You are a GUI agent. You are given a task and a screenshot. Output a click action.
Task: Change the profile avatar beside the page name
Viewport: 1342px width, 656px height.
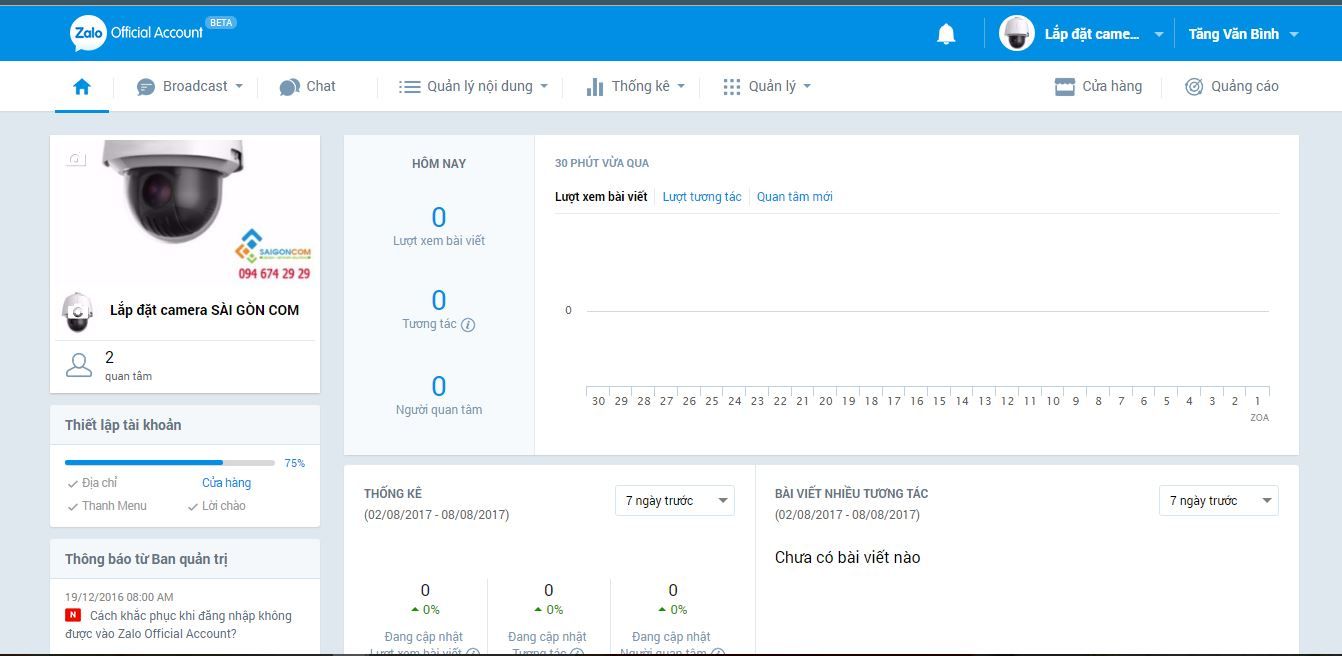[x=78, y=312]
